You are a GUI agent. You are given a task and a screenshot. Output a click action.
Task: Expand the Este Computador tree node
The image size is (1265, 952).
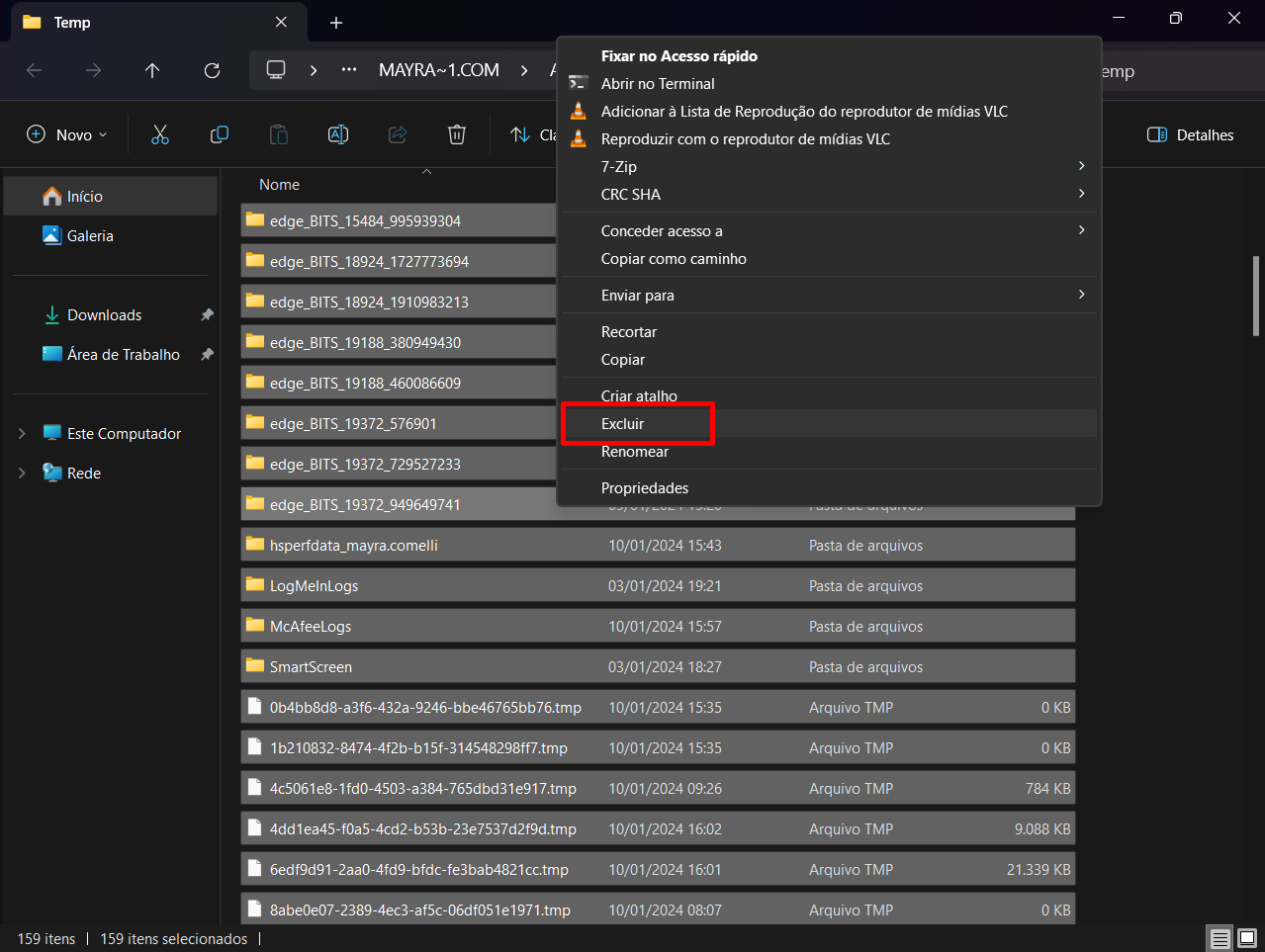(x=23, y=434)
